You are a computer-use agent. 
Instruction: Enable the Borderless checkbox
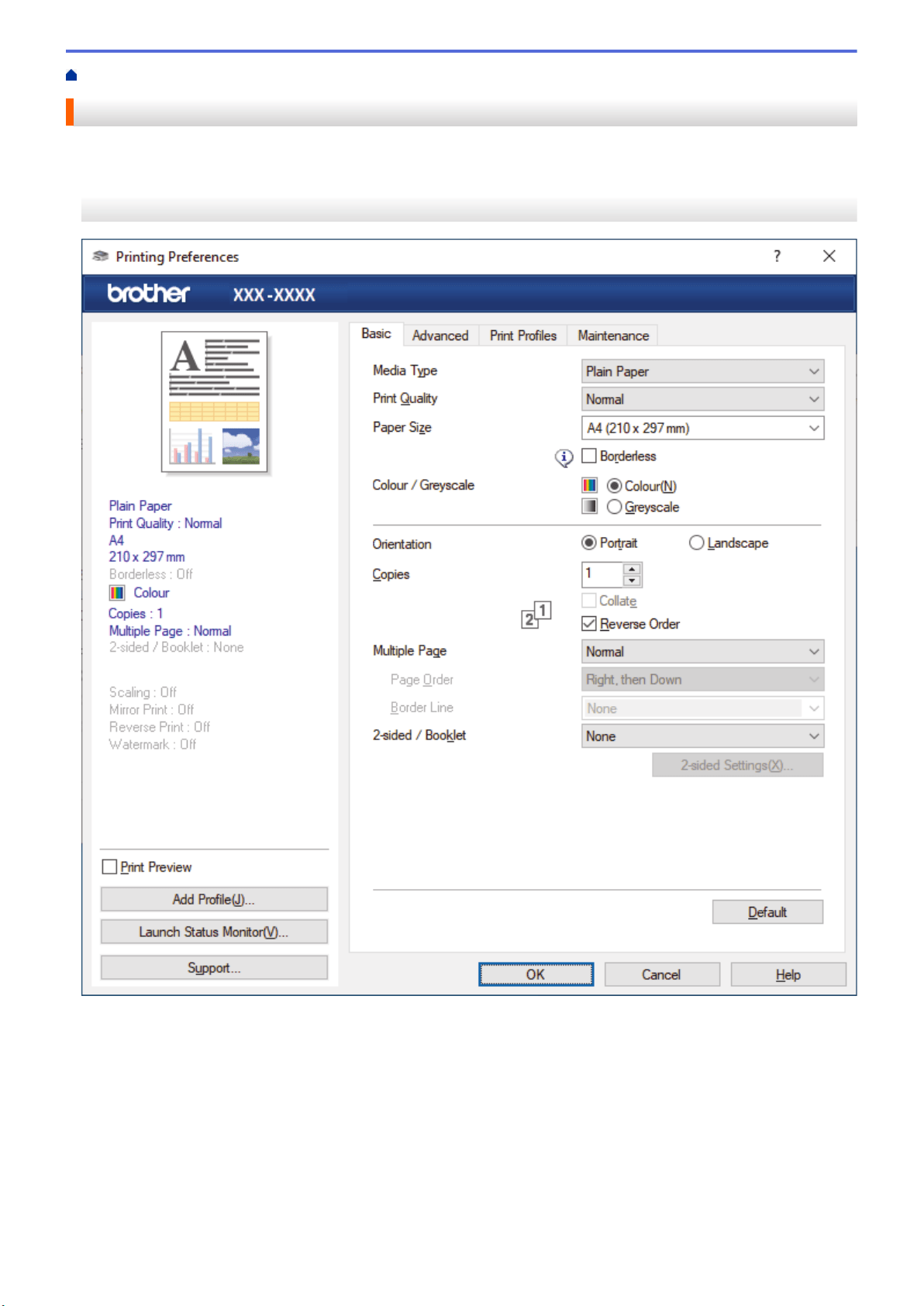pos(589,456)
